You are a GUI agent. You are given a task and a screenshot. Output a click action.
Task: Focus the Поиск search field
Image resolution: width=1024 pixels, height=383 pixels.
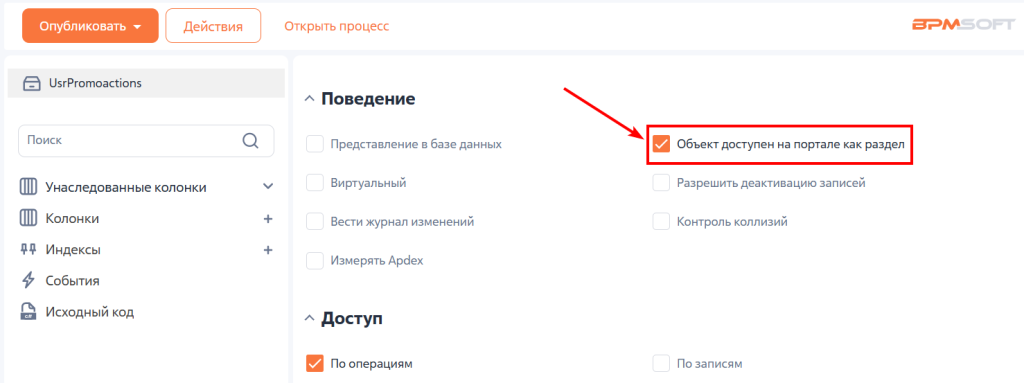(x=146, y=141)
